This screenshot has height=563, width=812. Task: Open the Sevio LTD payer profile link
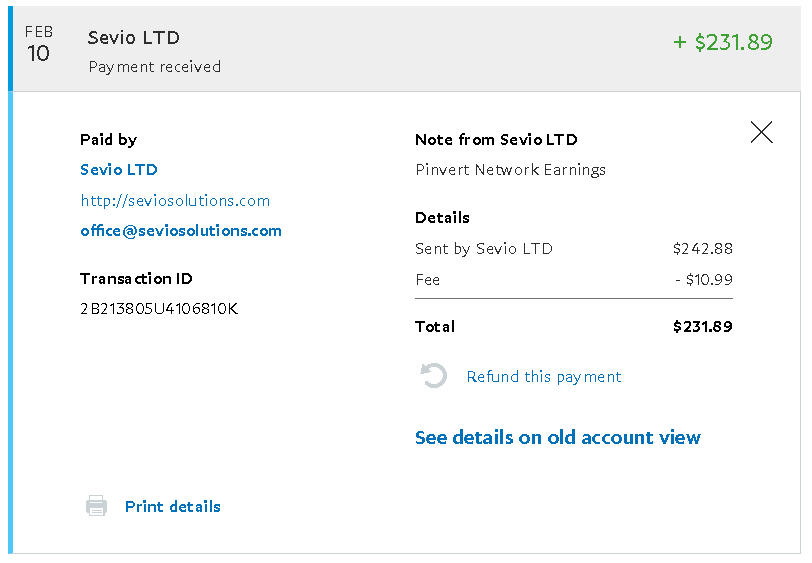pos(119,170)
